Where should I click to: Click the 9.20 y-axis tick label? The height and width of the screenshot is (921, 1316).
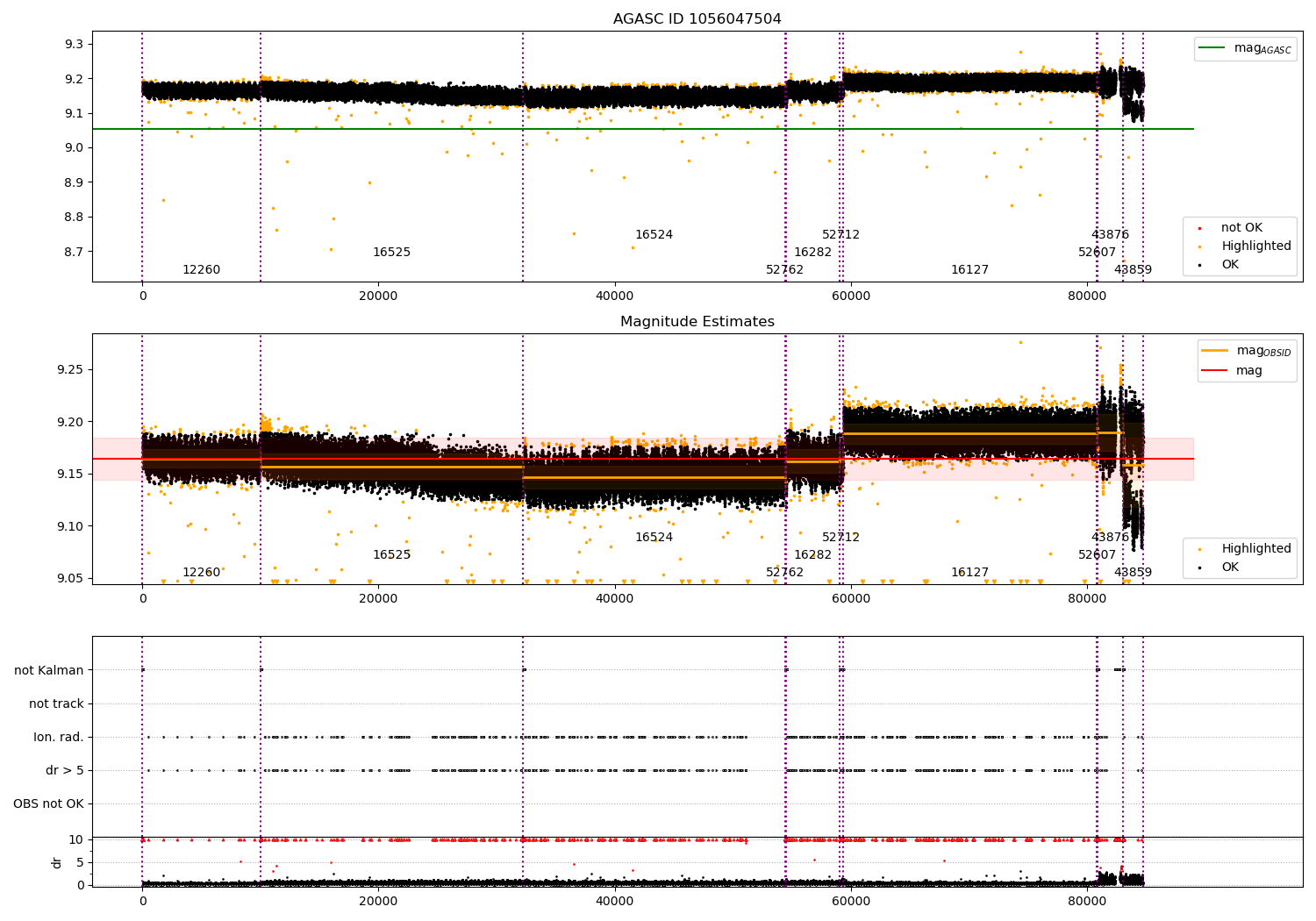tap(71, 422)
